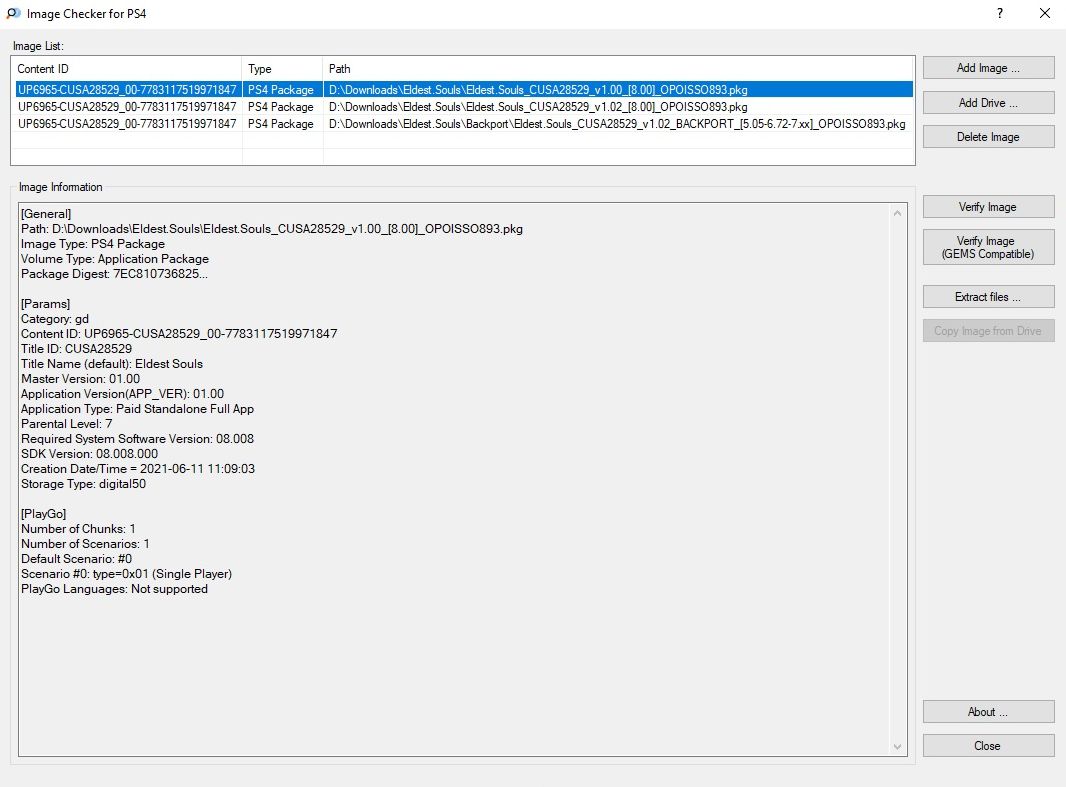
Task: Select the v1.02_[8.00] package row
Action: point(464,107)
